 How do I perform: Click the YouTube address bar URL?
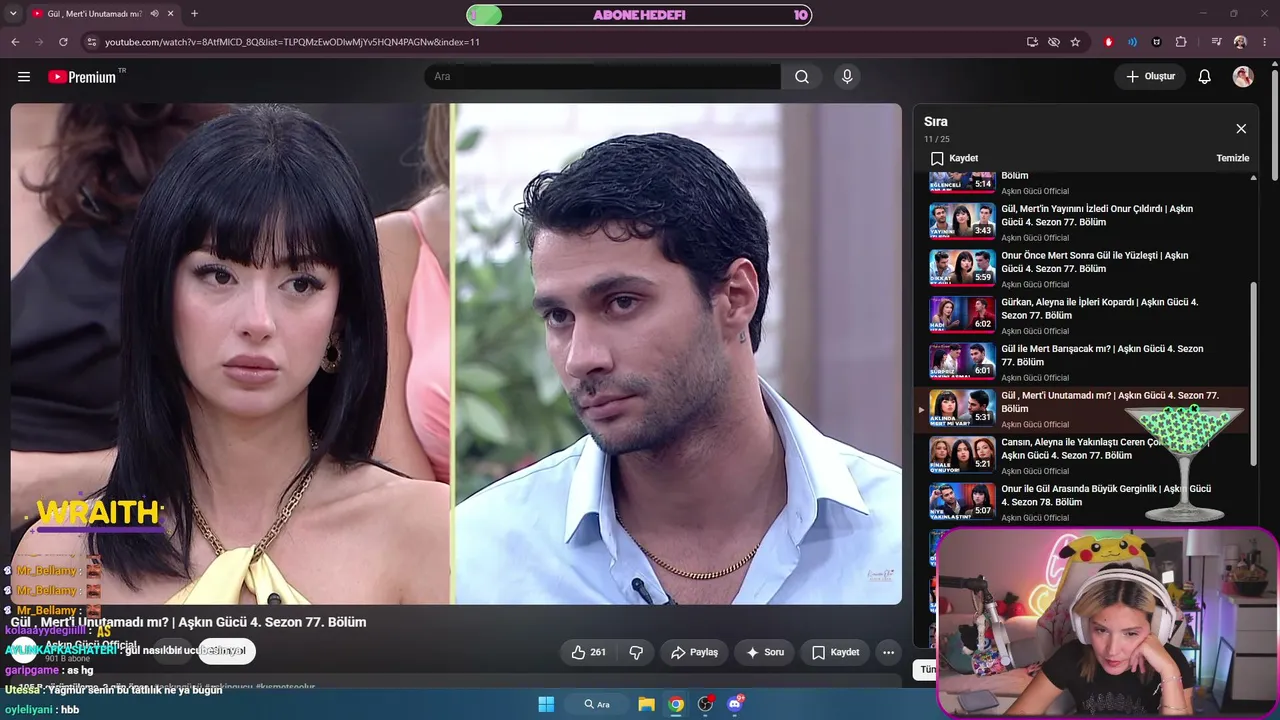(x=292, y=42)
